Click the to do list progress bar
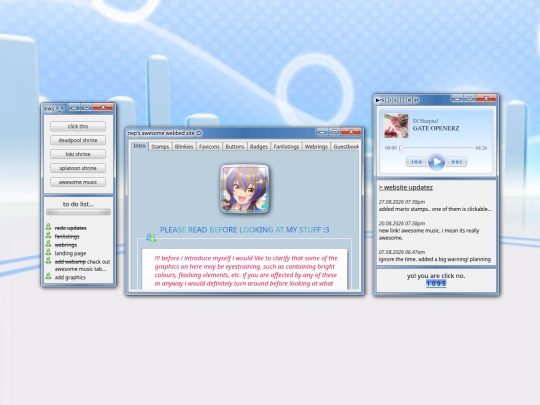This screenshot has height=405, width=540. click(x=79, y=212)
